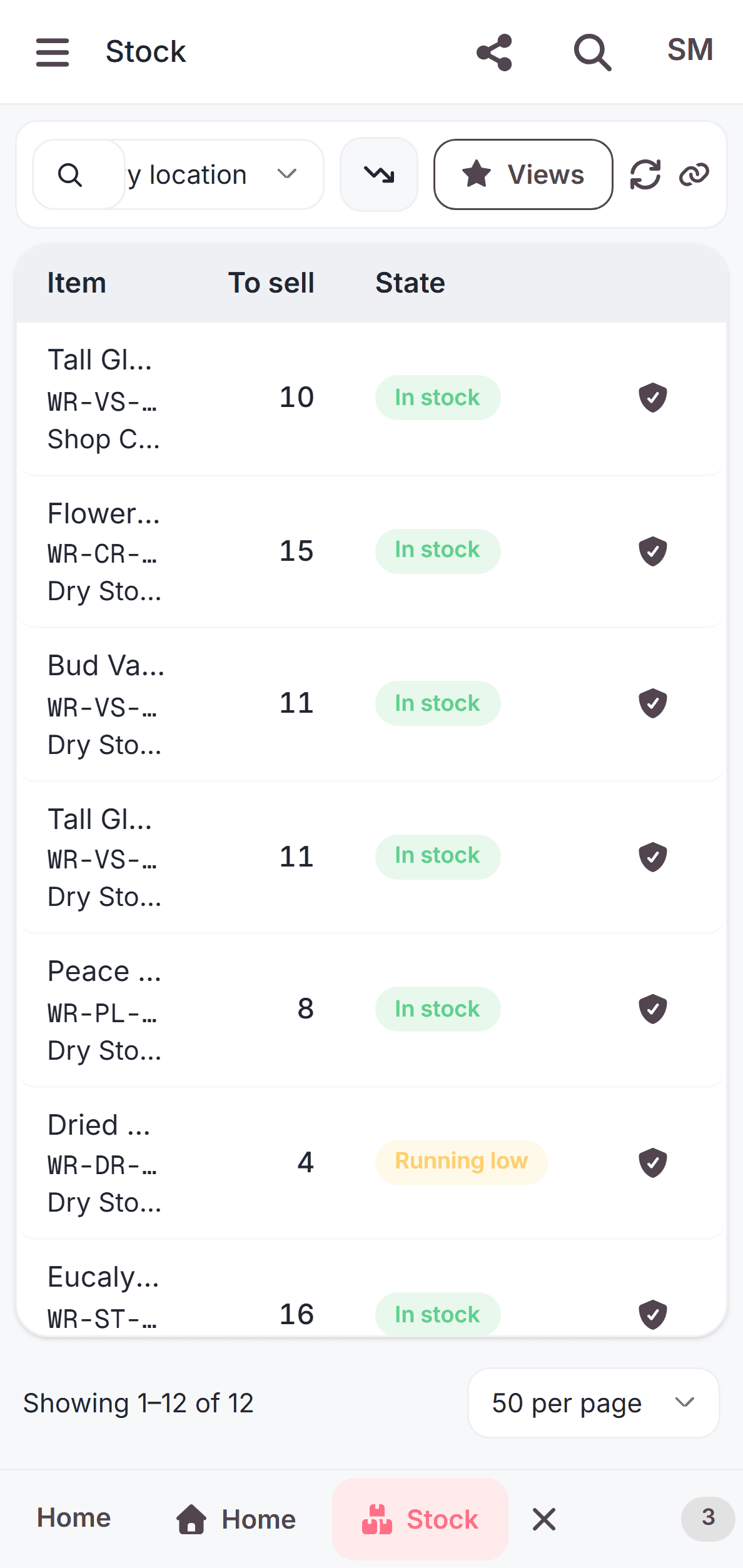This screenshot has height=1568, width=743.
Task: Open the Views button
Action: pos(523,174)
